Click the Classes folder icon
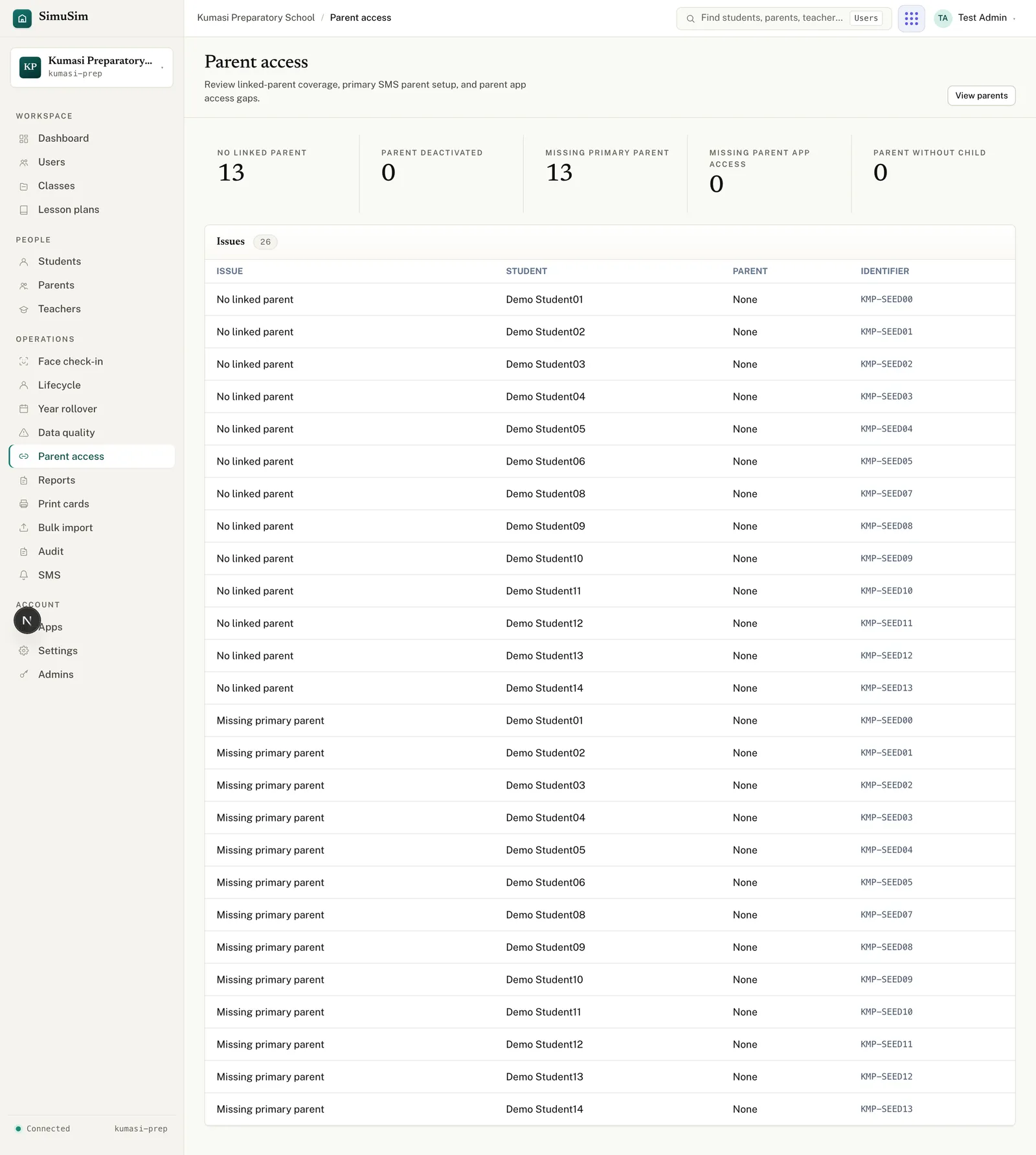Viewport: 1036px width, 1155px height. pyautogui.click(x=24, y=187)
